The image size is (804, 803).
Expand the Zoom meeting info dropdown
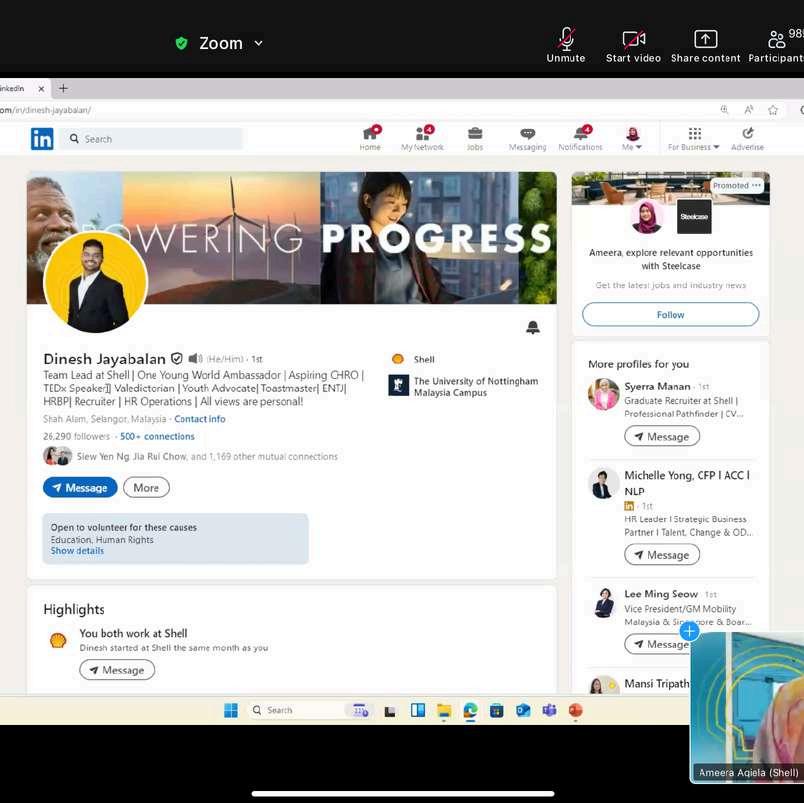tap(259, 43)
